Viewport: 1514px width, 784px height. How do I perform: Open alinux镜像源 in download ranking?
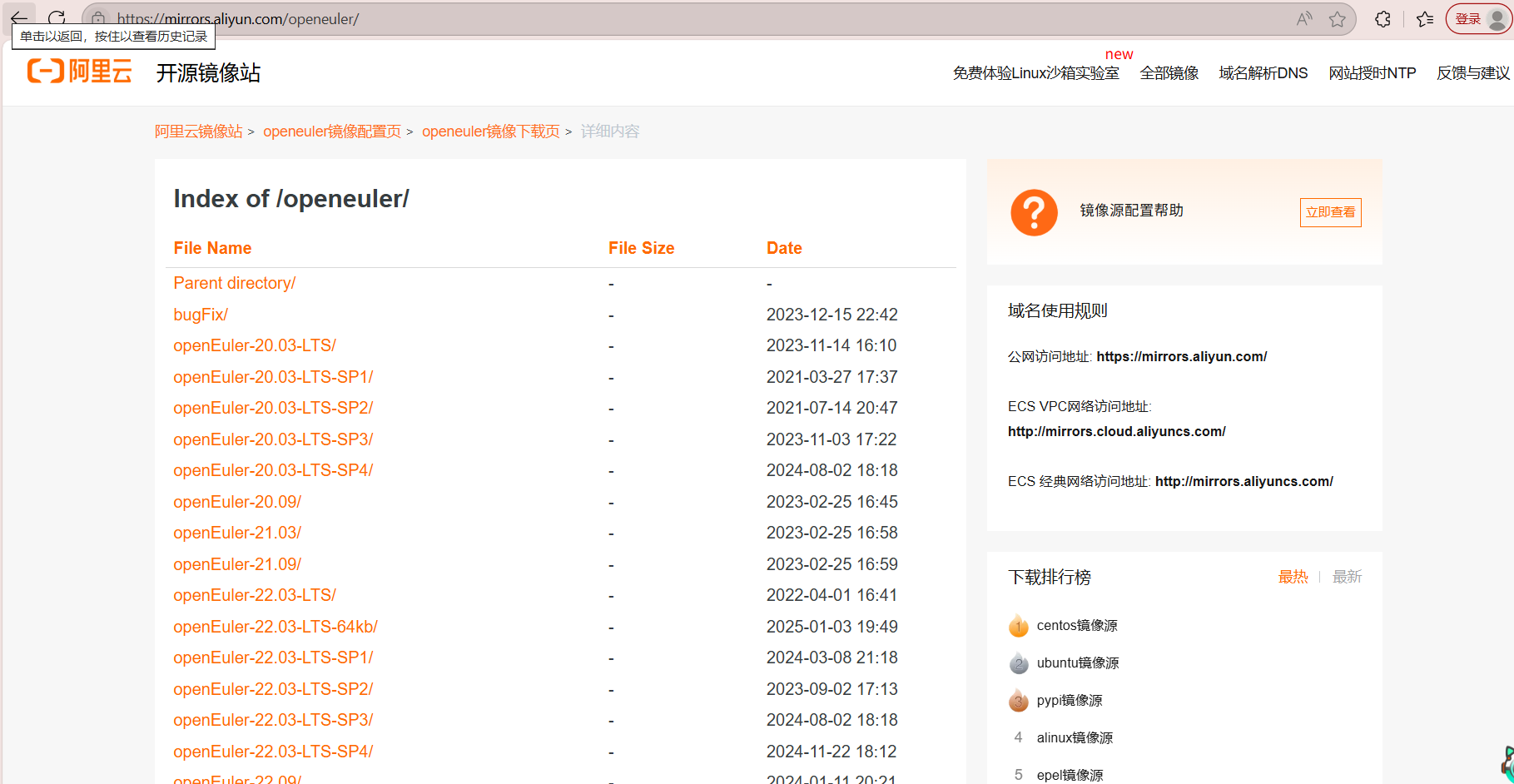(x=1075, y=738)
